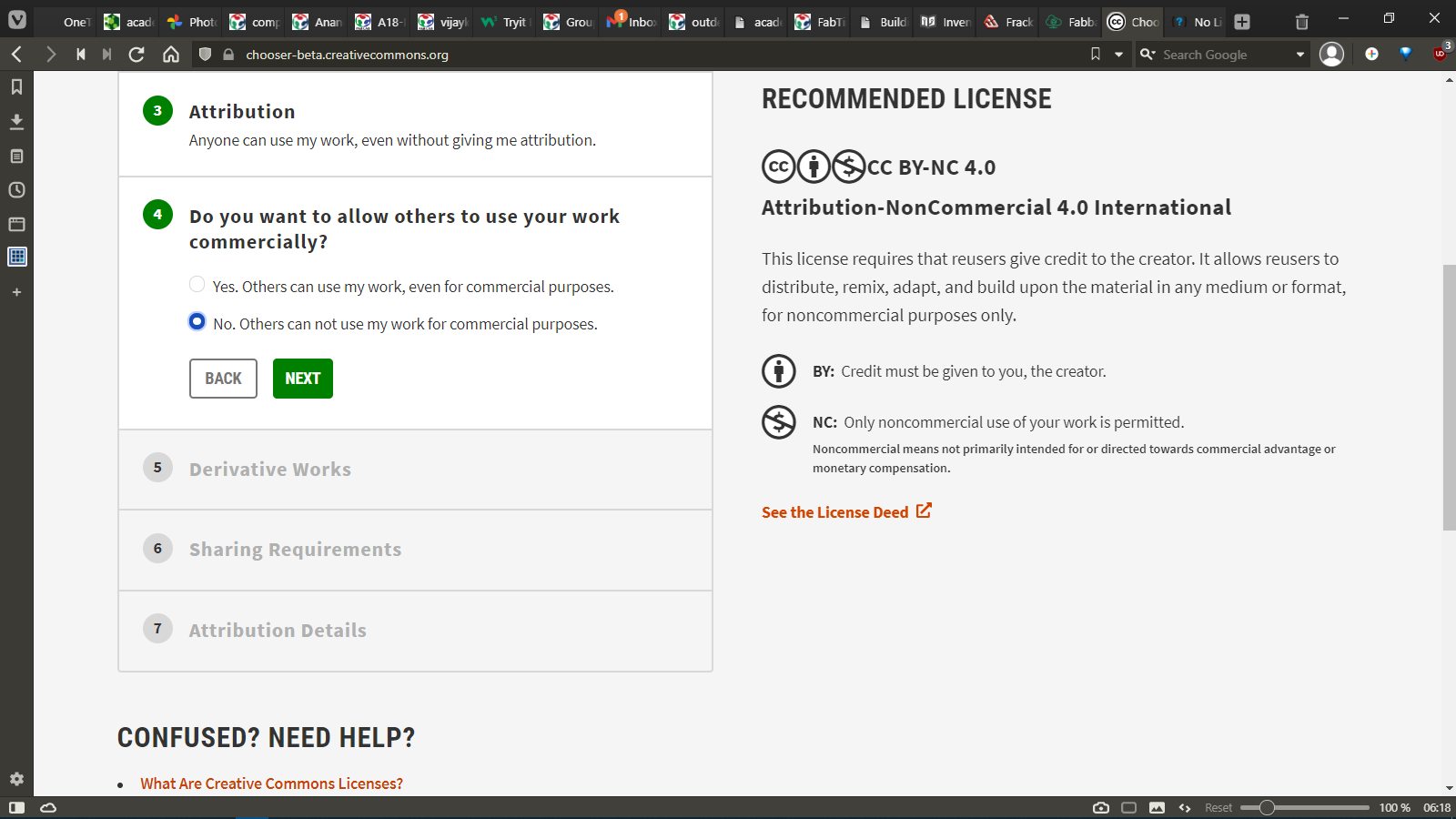This screenshot has width=1456, height=819.
Task: Open the user profile avatar
Action: (1331, 55)
